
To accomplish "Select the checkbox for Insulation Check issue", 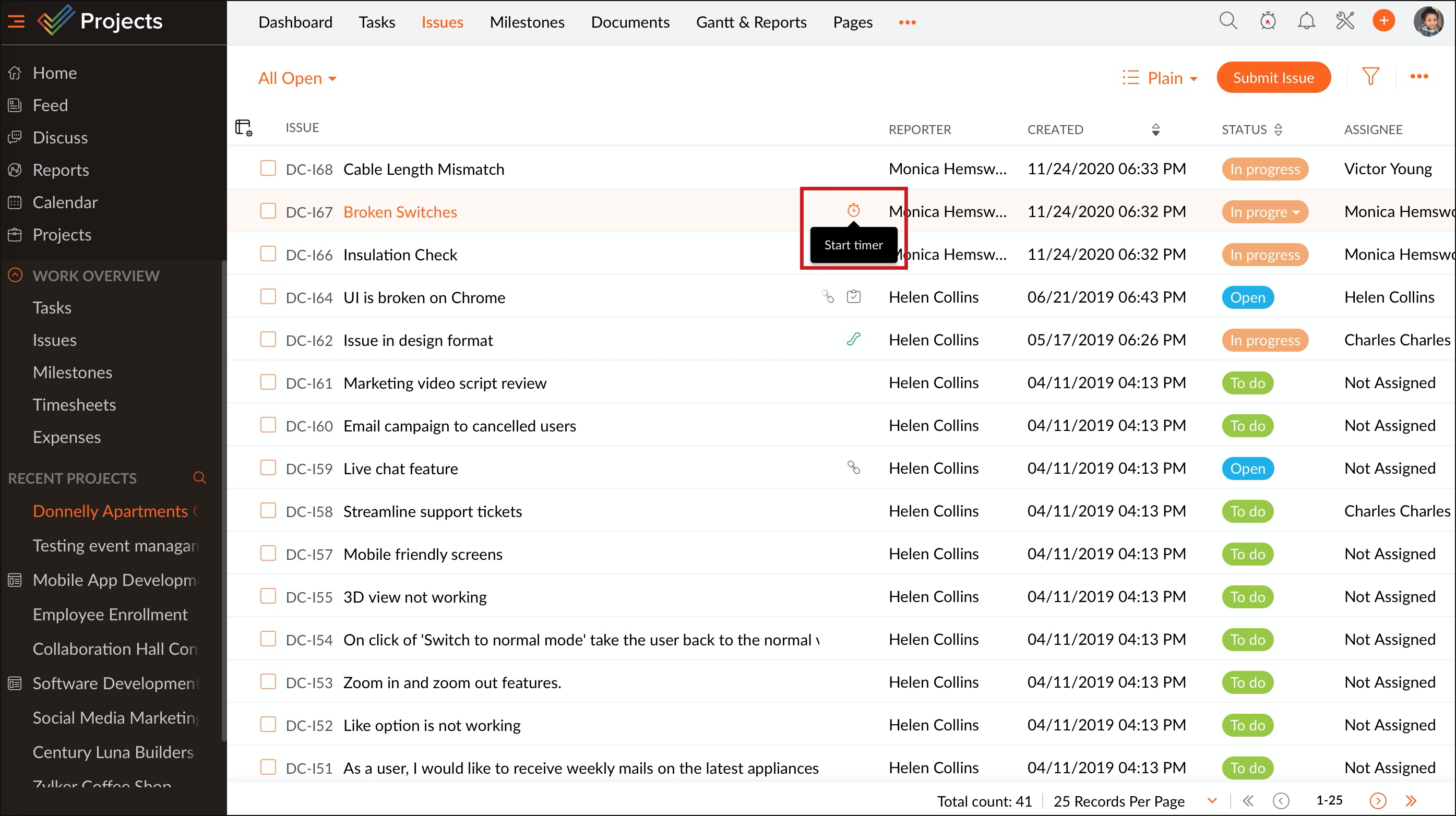I will point(268,254).
